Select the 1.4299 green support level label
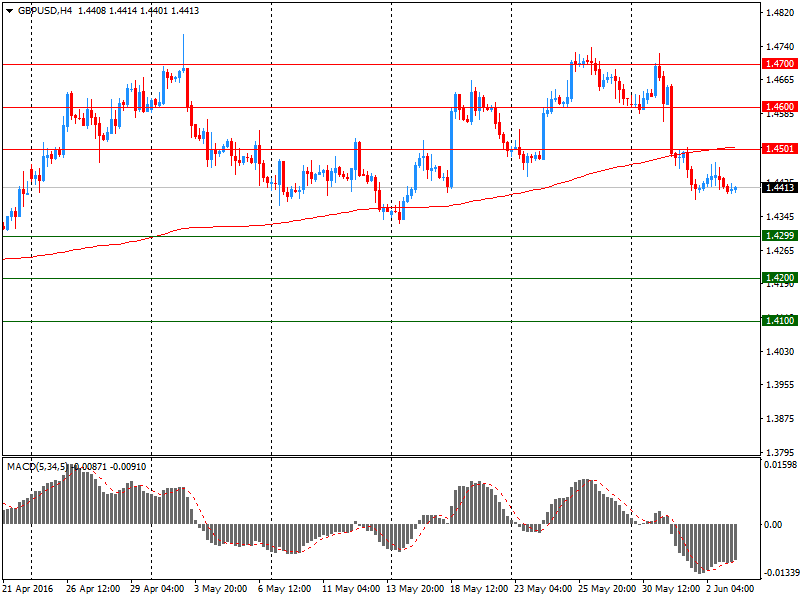Screen dimensions: 800x600 780,236
